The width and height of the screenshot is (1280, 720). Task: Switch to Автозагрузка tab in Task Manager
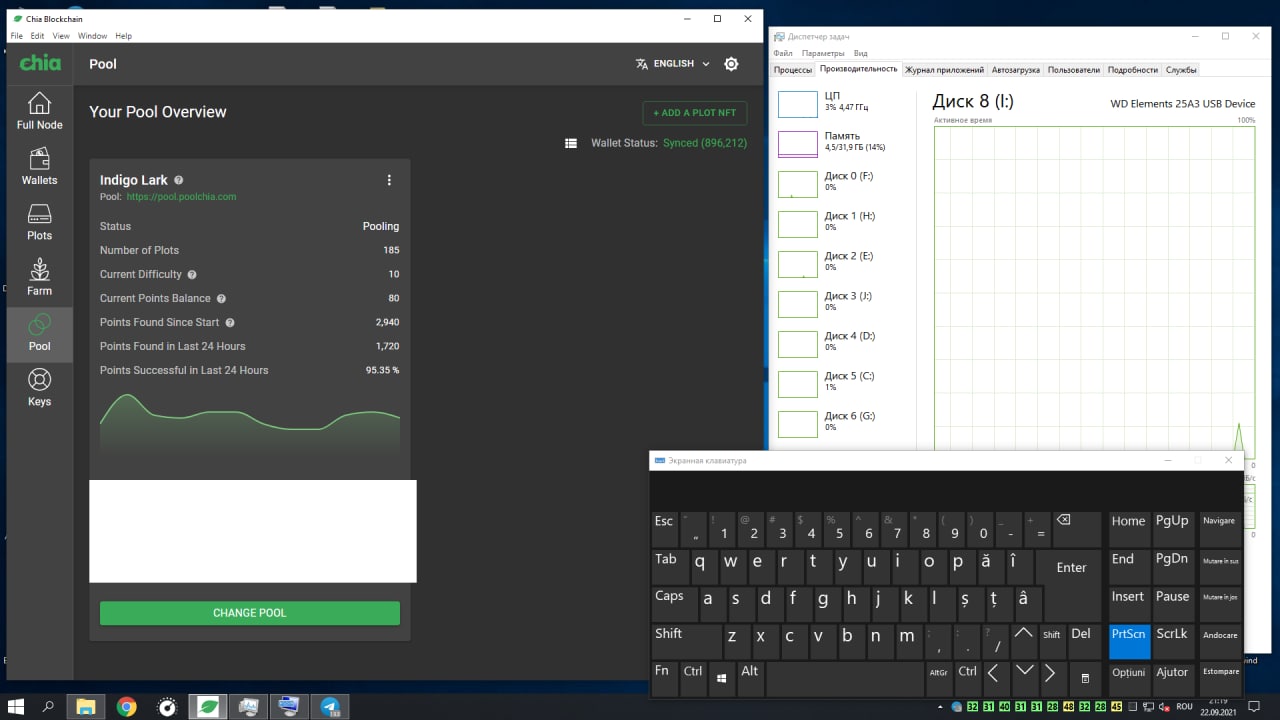(x=1016, y=70)
